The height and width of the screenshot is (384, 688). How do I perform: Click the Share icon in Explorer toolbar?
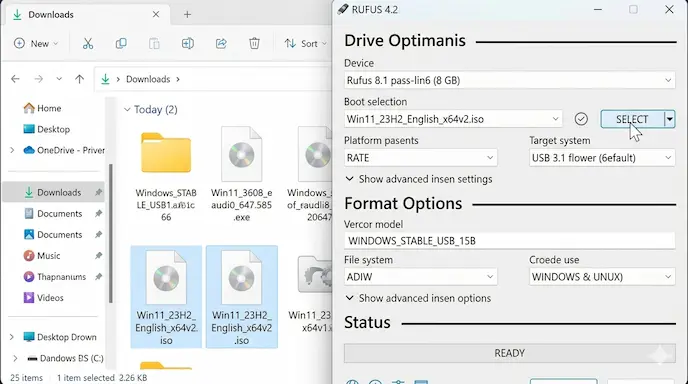tap(221, 43)
